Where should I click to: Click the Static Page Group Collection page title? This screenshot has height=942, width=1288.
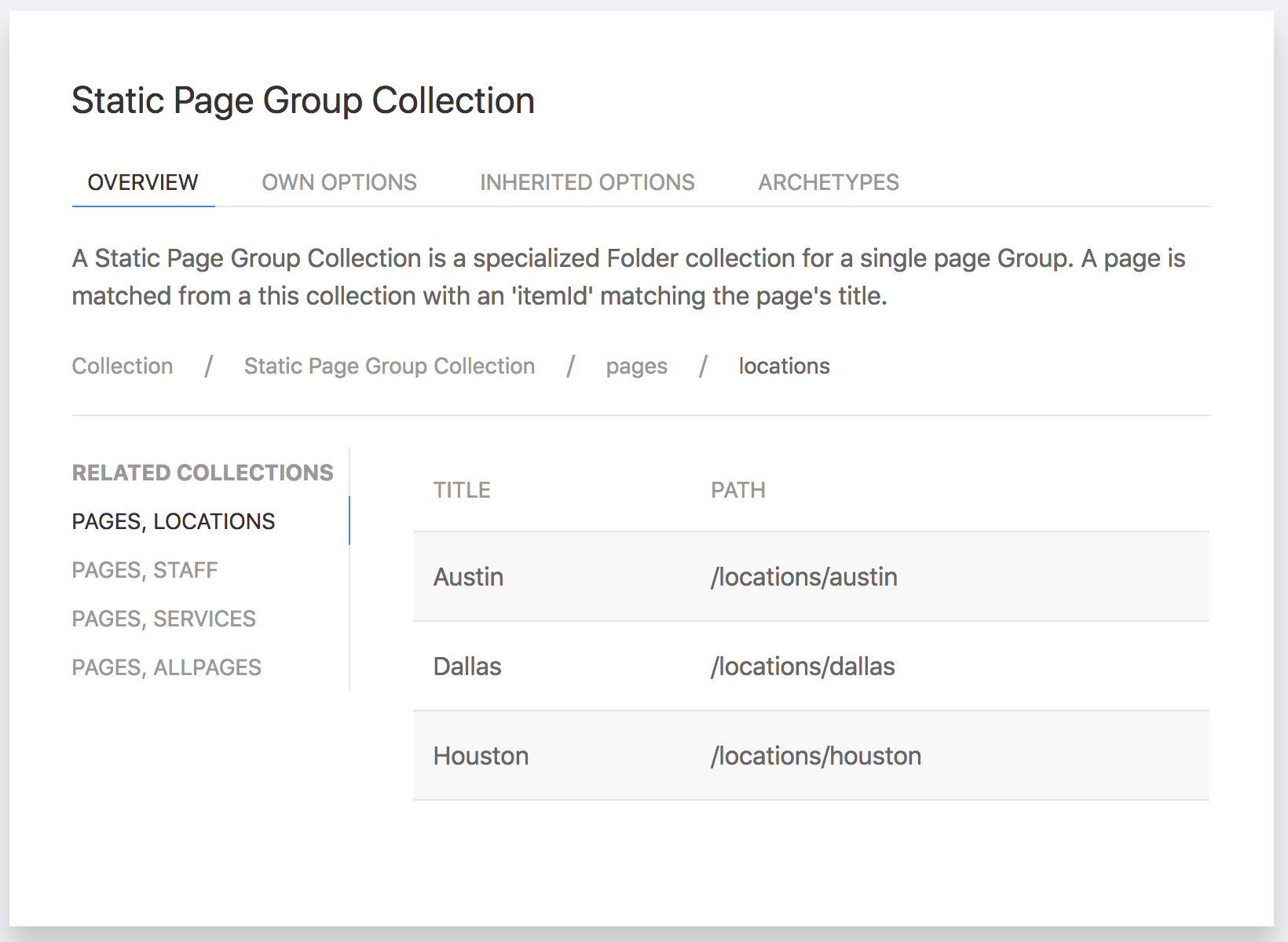pos(303,100)
